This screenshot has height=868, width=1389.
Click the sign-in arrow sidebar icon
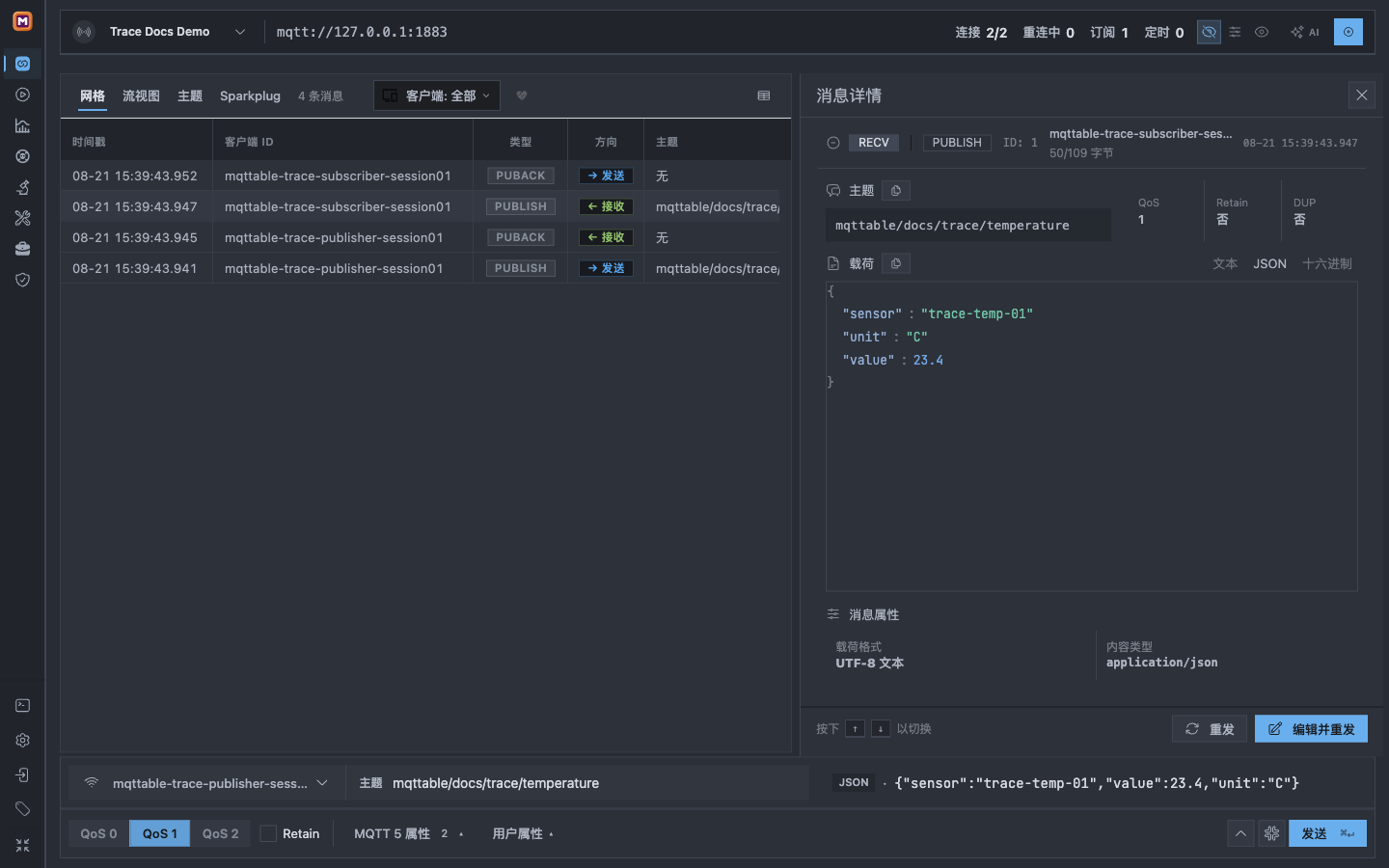click(22, 775)
